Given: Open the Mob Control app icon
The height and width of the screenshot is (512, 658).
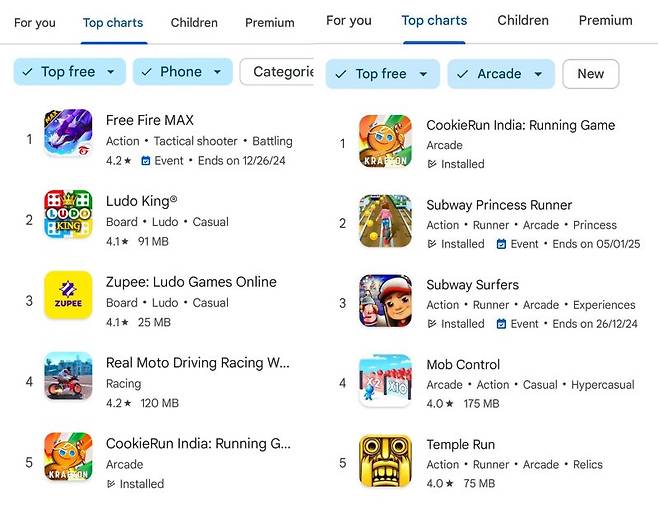Looking at the screenshot, I should point(385,380).
